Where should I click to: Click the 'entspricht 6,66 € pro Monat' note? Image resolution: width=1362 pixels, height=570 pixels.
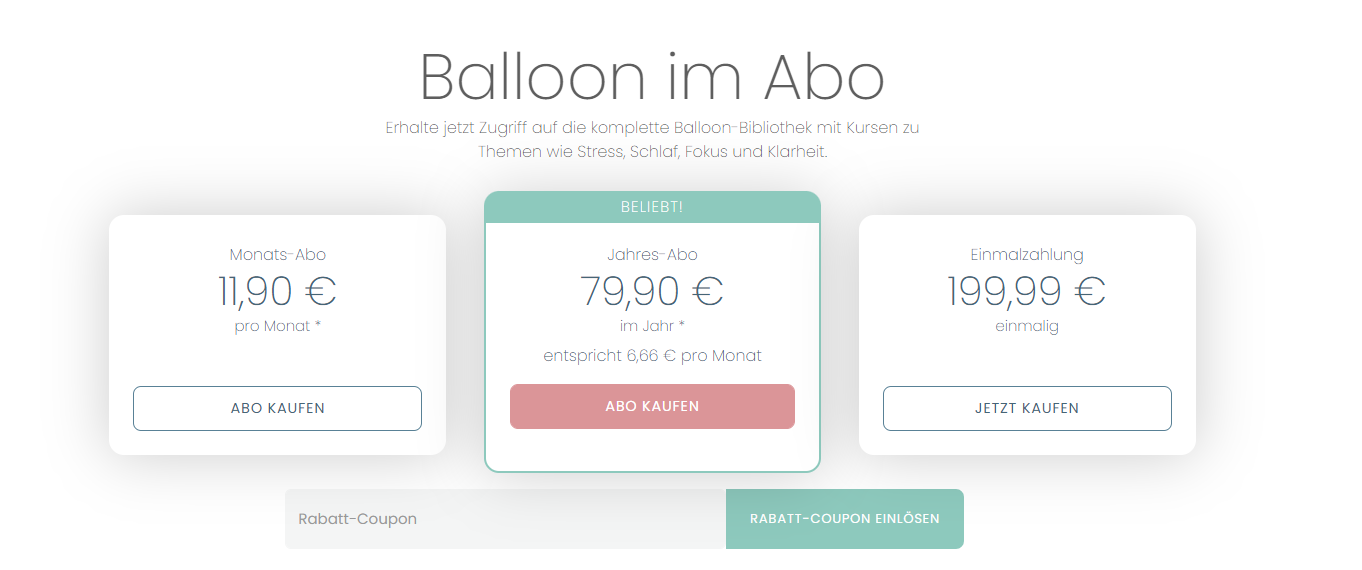pos(652,356)
